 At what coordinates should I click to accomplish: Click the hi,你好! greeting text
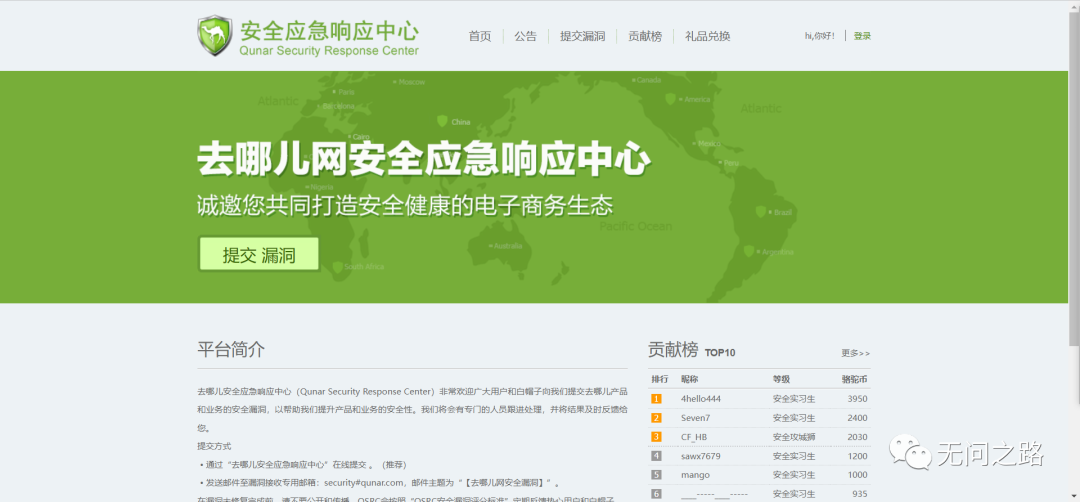pos(820,36)
